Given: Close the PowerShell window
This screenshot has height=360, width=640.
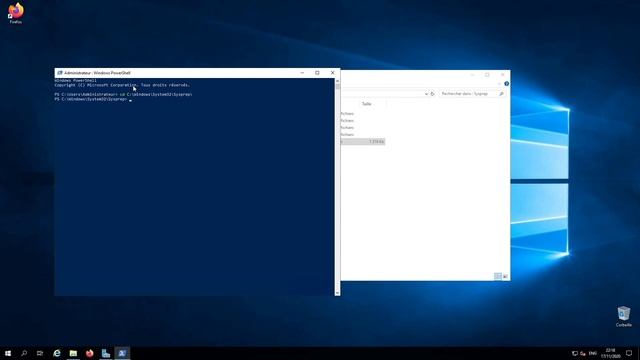Looking at the screenshot, I should 332,73.
